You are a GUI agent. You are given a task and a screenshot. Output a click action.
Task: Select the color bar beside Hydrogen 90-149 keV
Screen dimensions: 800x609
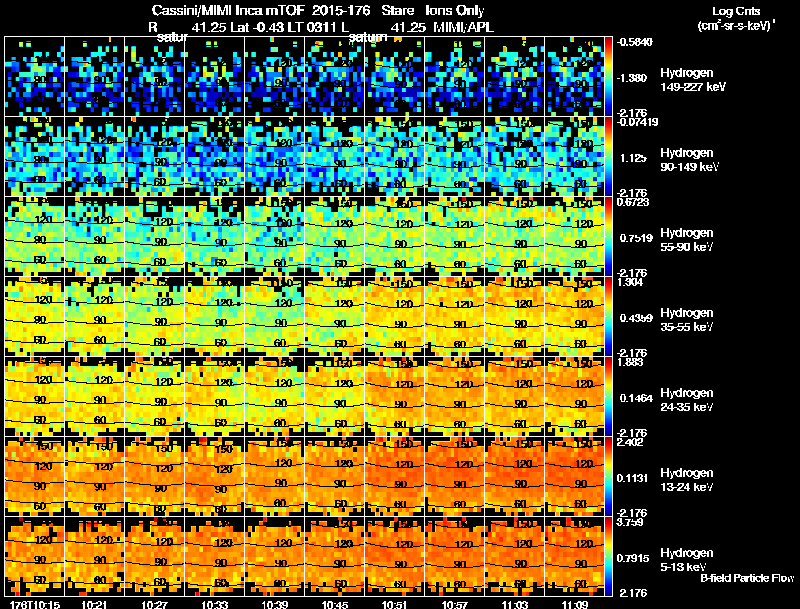coord(608,157)
